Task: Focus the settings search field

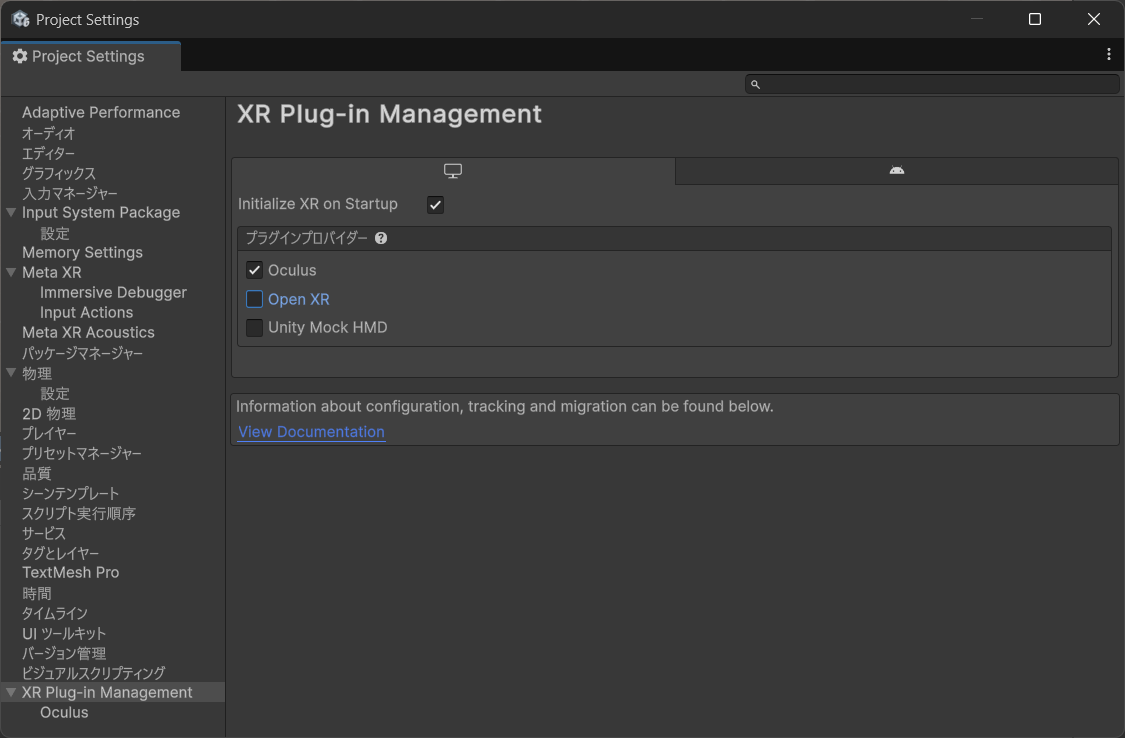Action: coord(932,85)
